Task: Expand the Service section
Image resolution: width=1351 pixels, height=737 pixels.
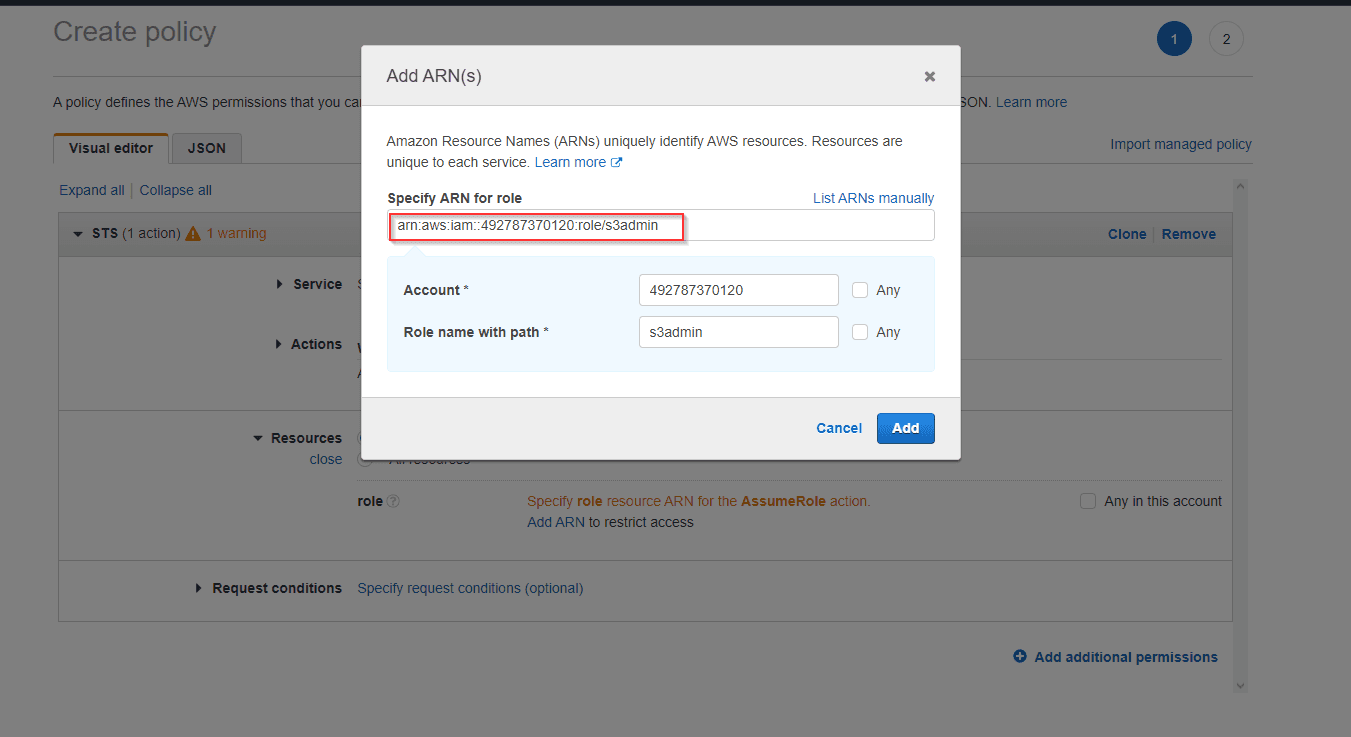Action: 279,284
